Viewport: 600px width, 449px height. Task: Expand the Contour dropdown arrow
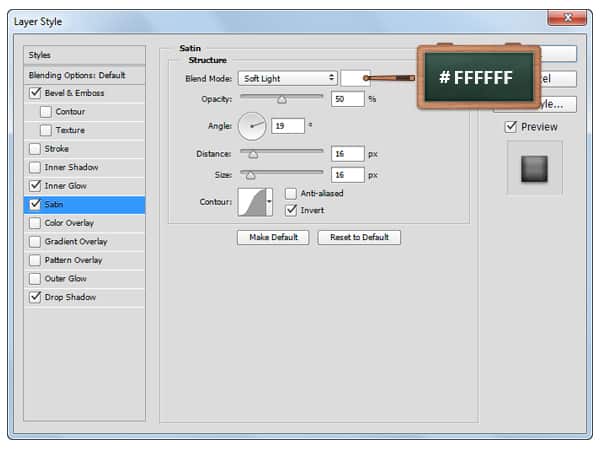(269, 202)
